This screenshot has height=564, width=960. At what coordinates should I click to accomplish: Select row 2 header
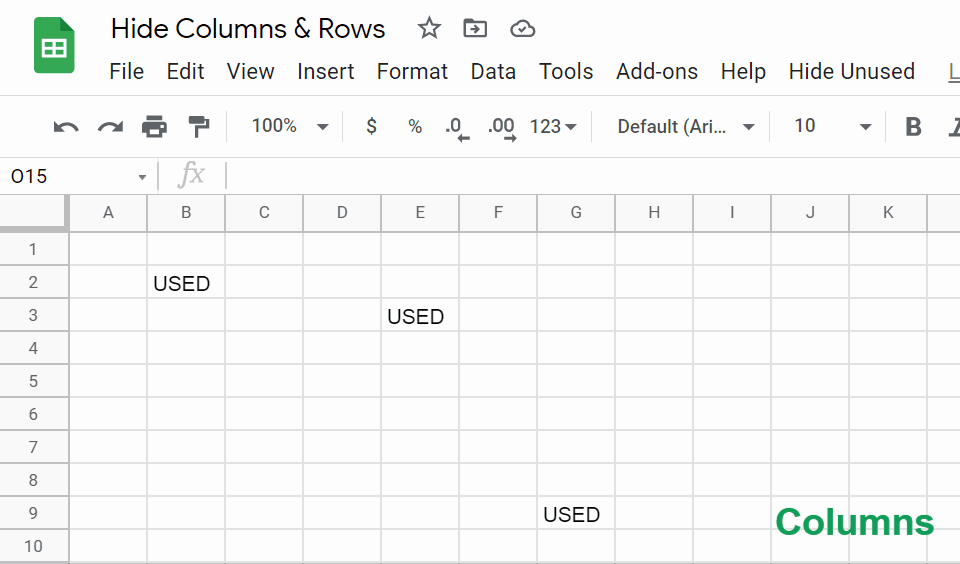coord(34,282)
